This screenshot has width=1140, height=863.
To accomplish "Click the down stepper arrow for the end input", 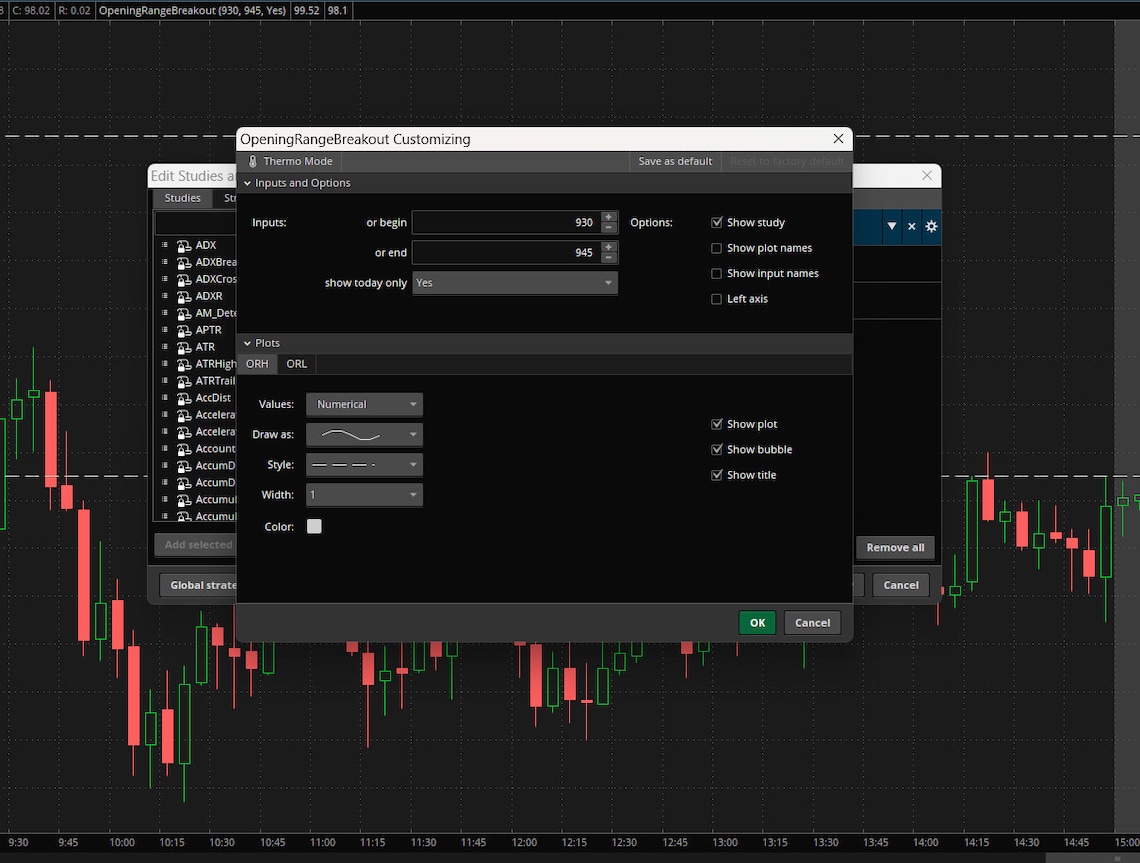I will click(609, 258).
